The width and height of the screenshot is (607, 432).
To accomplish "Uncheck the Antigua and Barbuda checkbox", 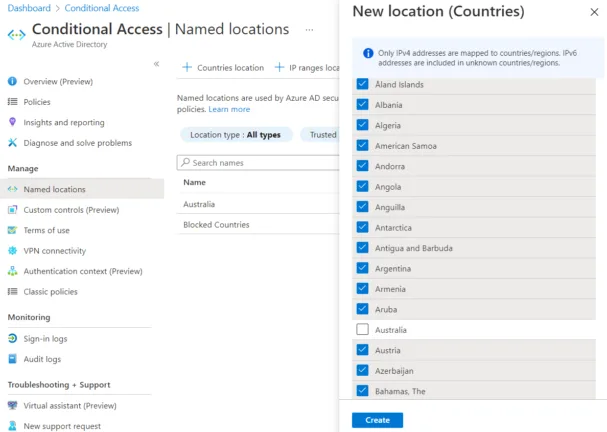I will click(x=362, y=248).
